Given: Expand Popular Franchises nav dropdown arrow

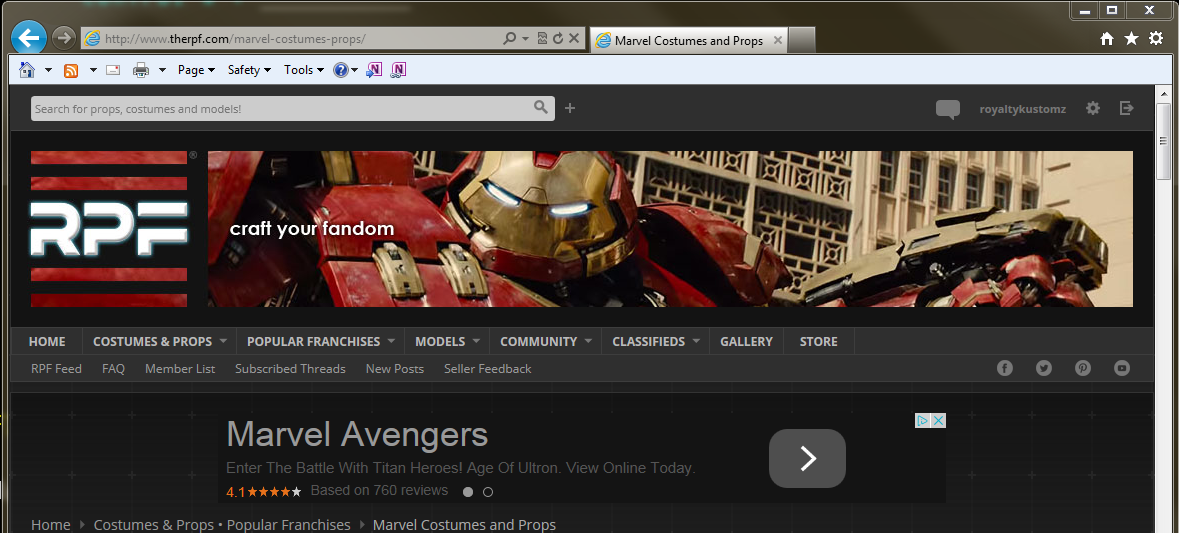Looking at the screenshot, I should [x=391, y=341].
